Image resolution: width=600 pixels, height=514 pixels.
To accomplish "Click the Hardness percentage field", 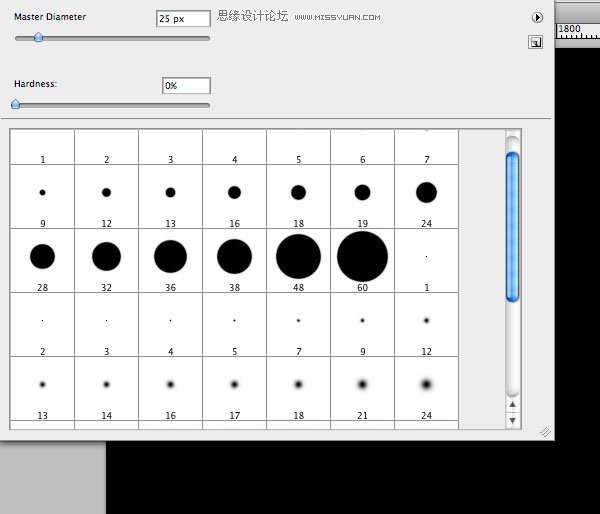I will tap(186, 85).
